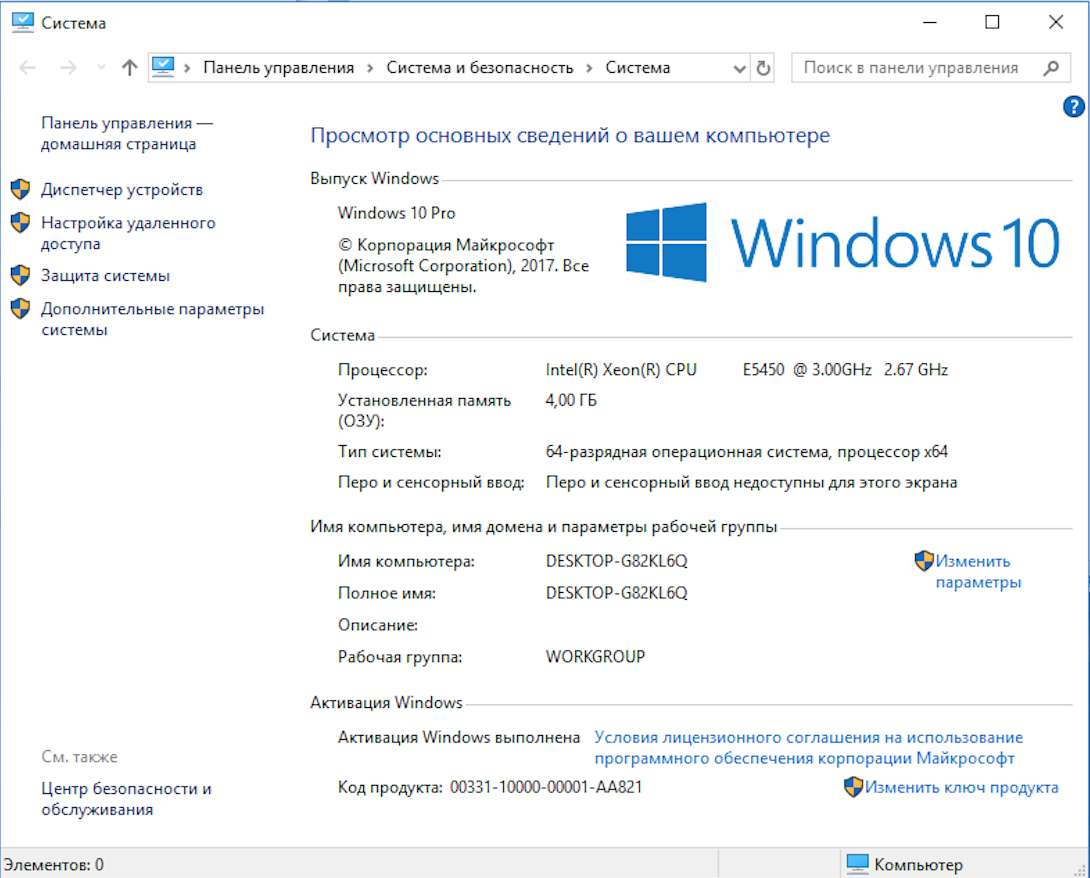Open Панель управления — домашняя страница

point(127,133)
